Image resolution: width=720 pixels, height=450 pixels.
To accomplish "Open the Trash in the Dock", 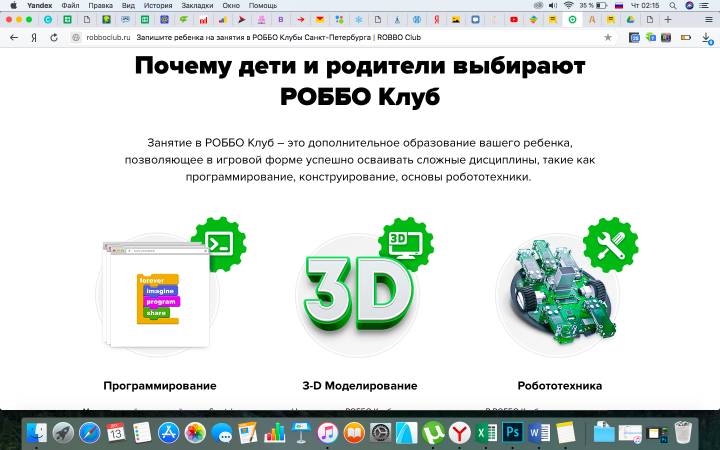I will pyautogui.click(x=683, y=433).
